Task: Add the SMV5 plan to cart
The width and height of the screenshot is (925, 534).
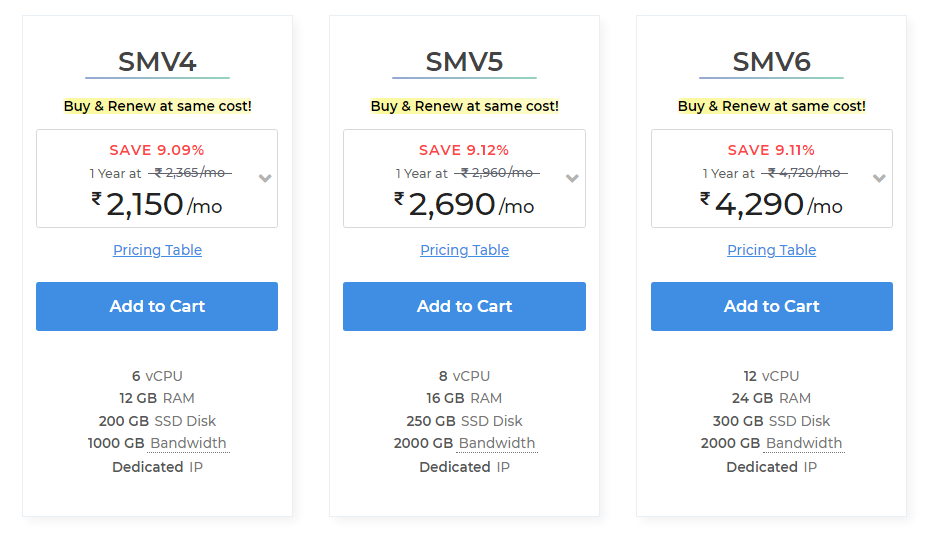Action: (x=464, y=306)
